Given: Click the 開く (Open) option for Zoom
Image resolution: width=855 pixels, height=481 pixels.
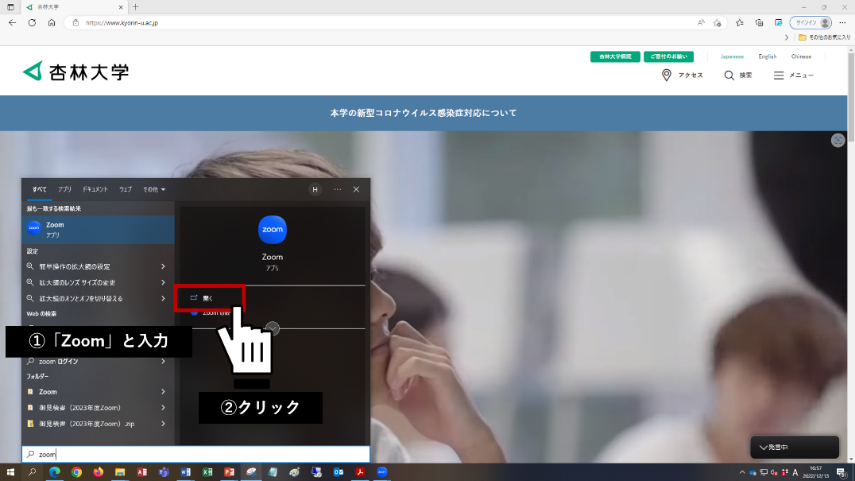Looking at the screenshot, I should click(209, 297).
